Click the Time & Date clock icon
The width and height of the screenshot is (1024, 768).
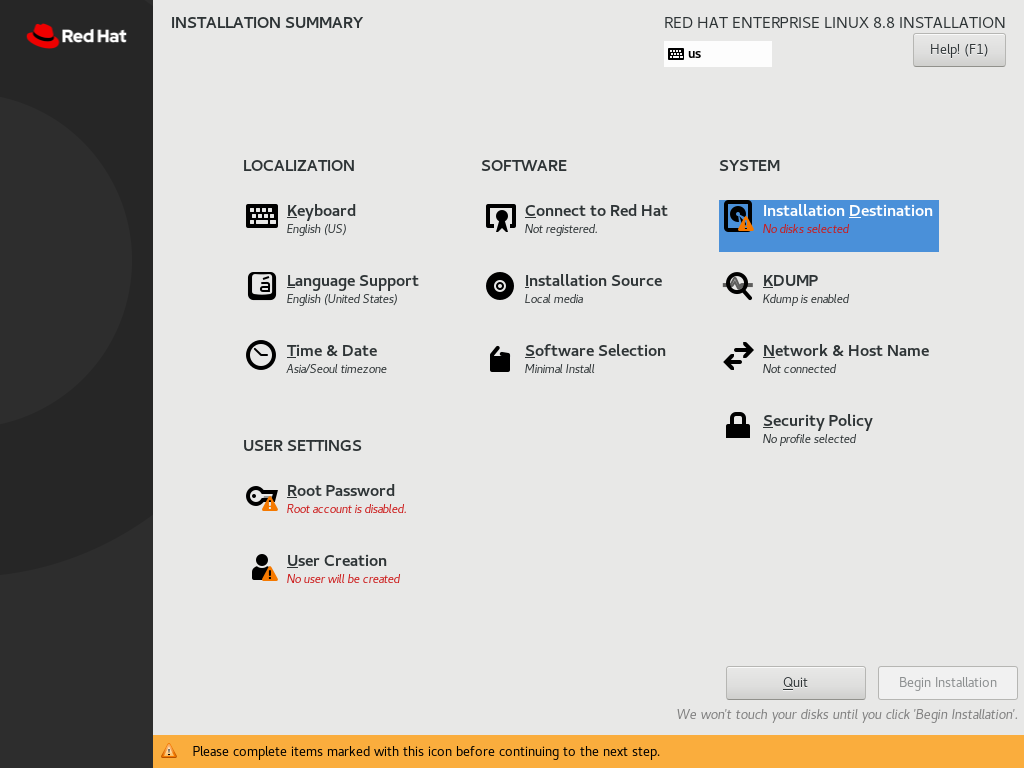pyautogui.click(x=261, y=356)
